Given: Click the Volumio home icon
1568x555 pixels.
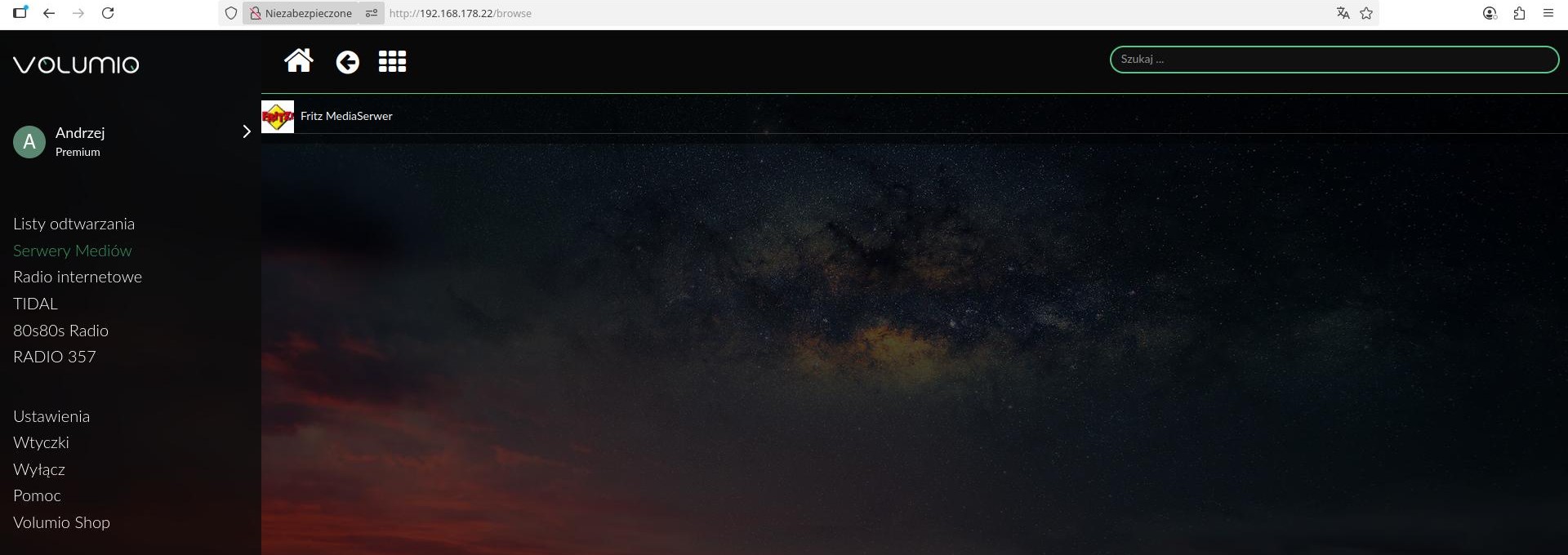Looking at the screenshot, I should [298, 61].
